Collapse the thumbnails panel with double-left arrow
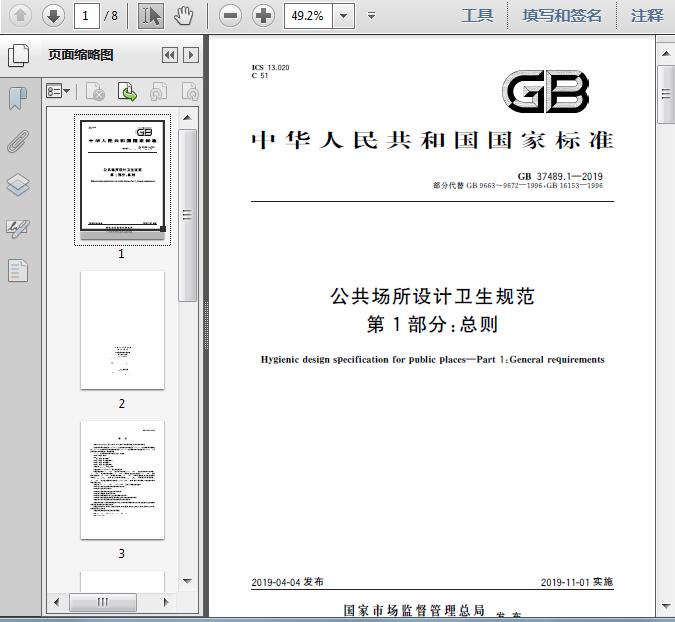 pos(170,55)
